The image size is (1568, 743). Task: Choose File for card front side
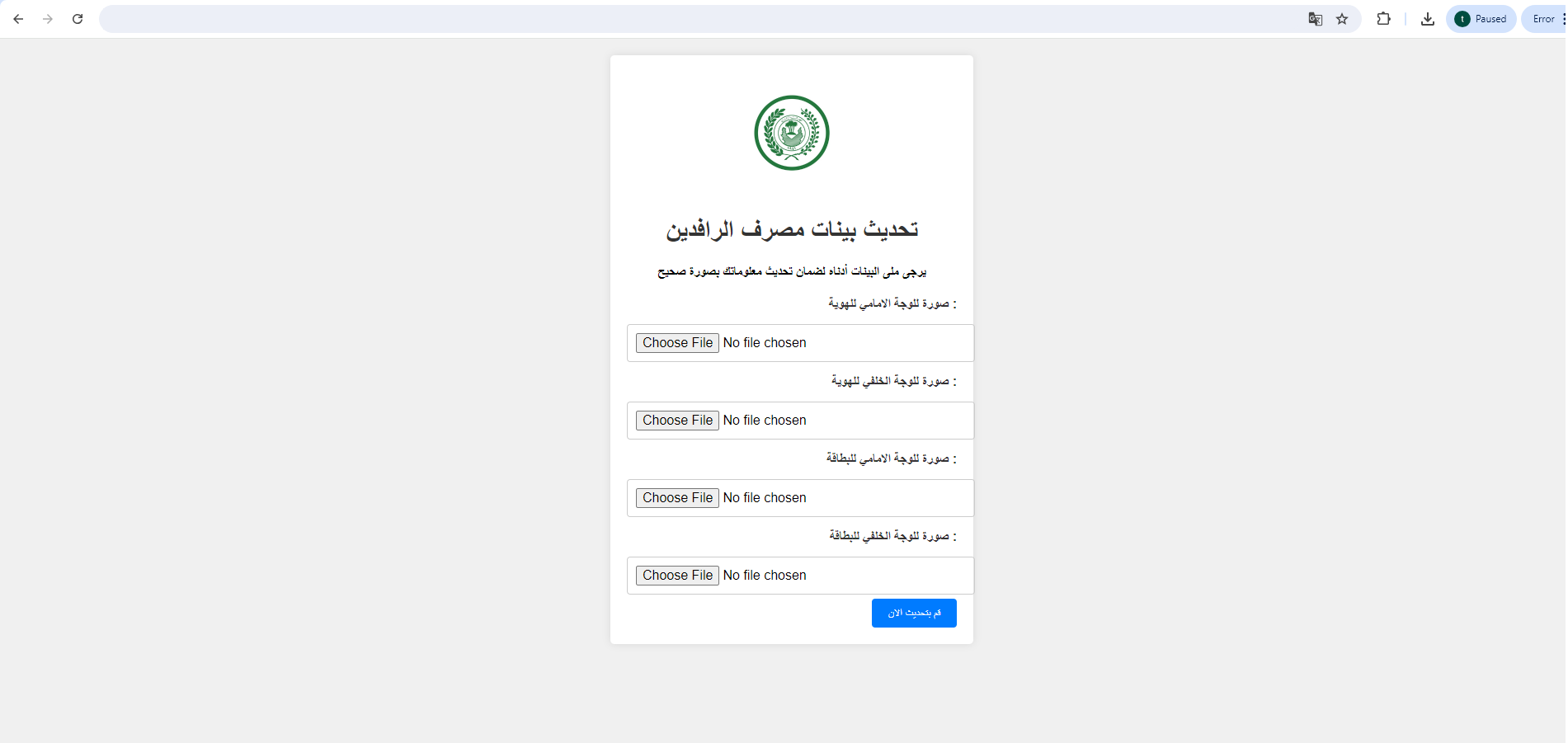pos(677,498)
